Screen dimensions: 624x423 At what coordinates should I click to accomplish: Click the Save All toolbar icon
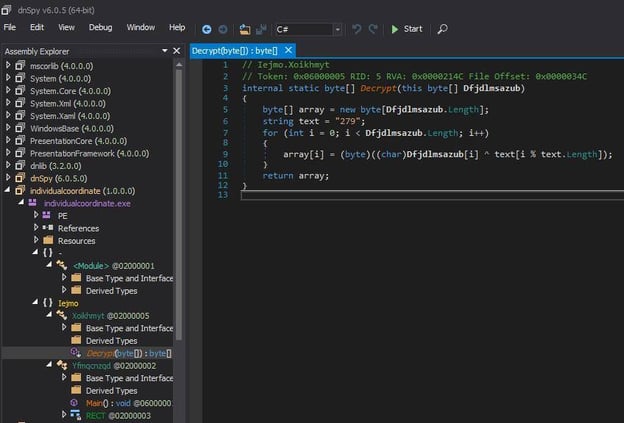click(258, 29)
